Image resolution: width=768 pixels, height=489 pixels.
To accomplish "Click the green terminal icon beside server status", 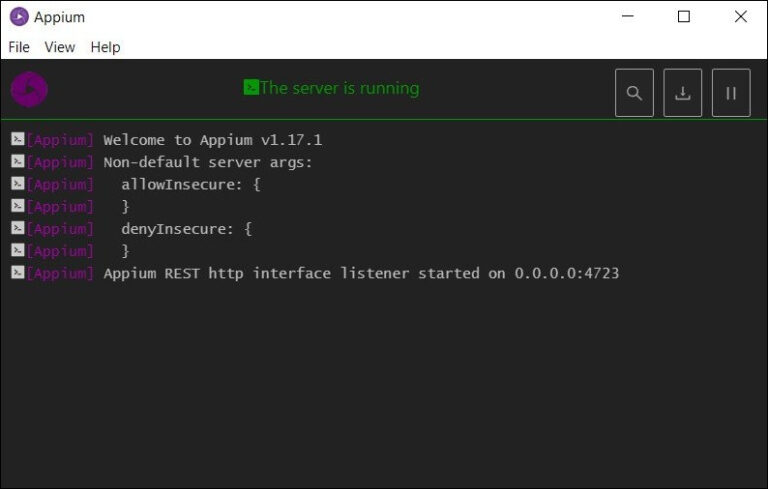I will (251, 87).
